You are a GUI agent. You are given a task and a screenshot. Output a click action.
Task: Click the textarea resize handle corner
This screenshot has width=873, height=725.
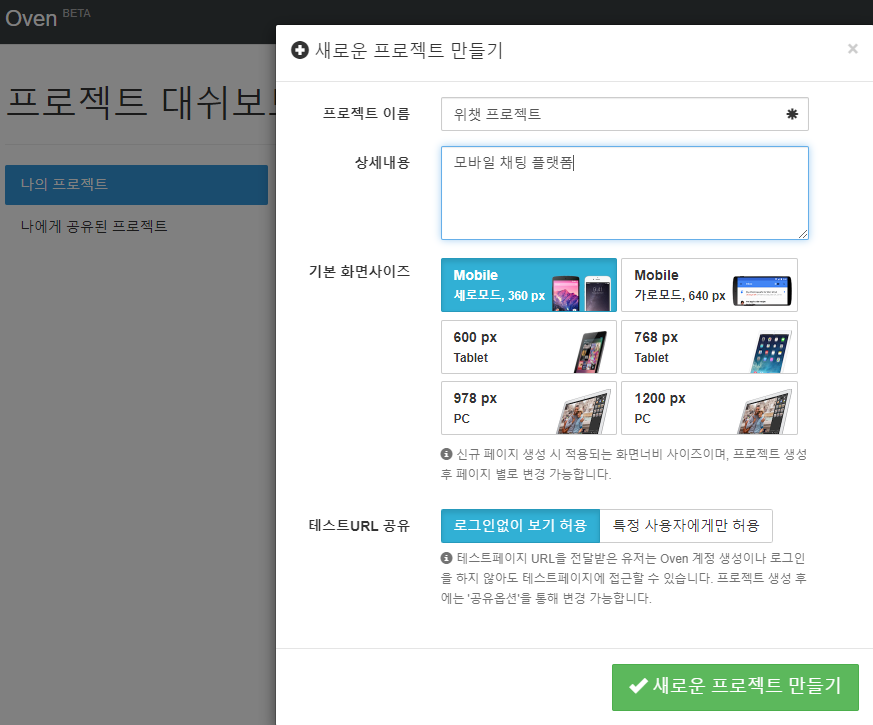[x=802, y=234]
